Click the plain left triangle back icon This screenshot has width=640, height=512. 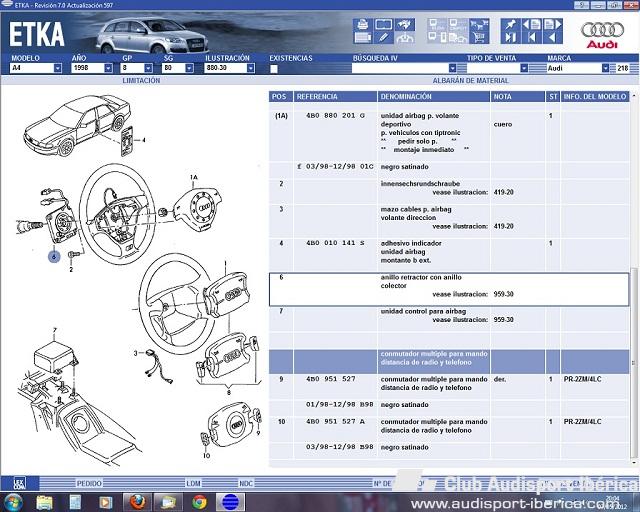(x=553, y=38)
